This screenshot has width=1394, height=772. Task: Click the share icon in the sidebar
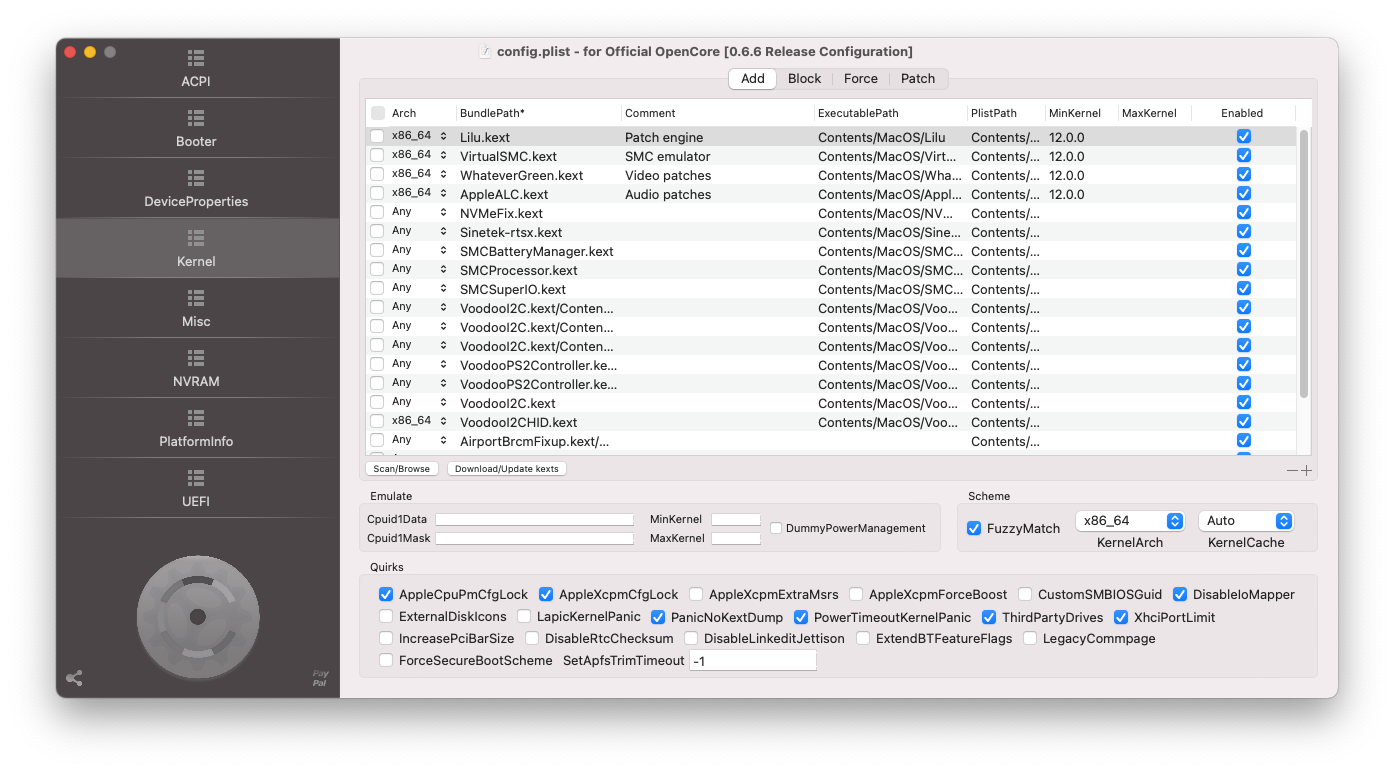74,678
